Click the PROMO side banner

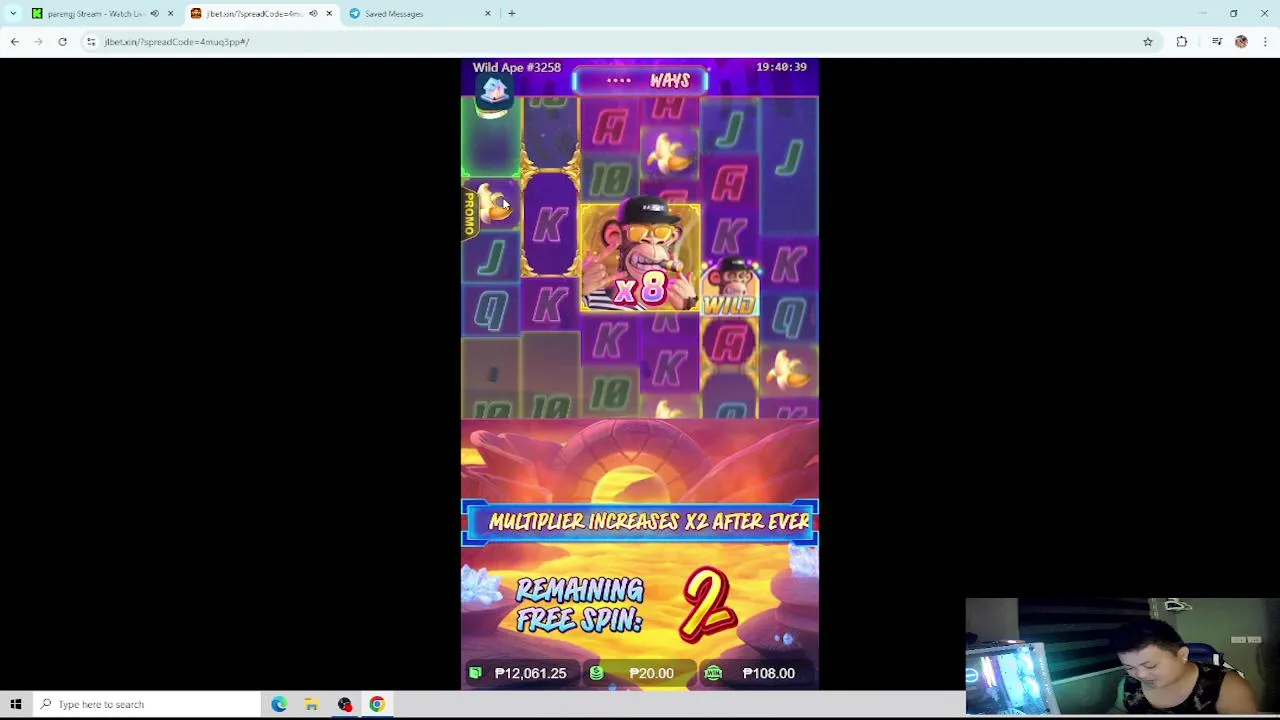coord(469,214)
